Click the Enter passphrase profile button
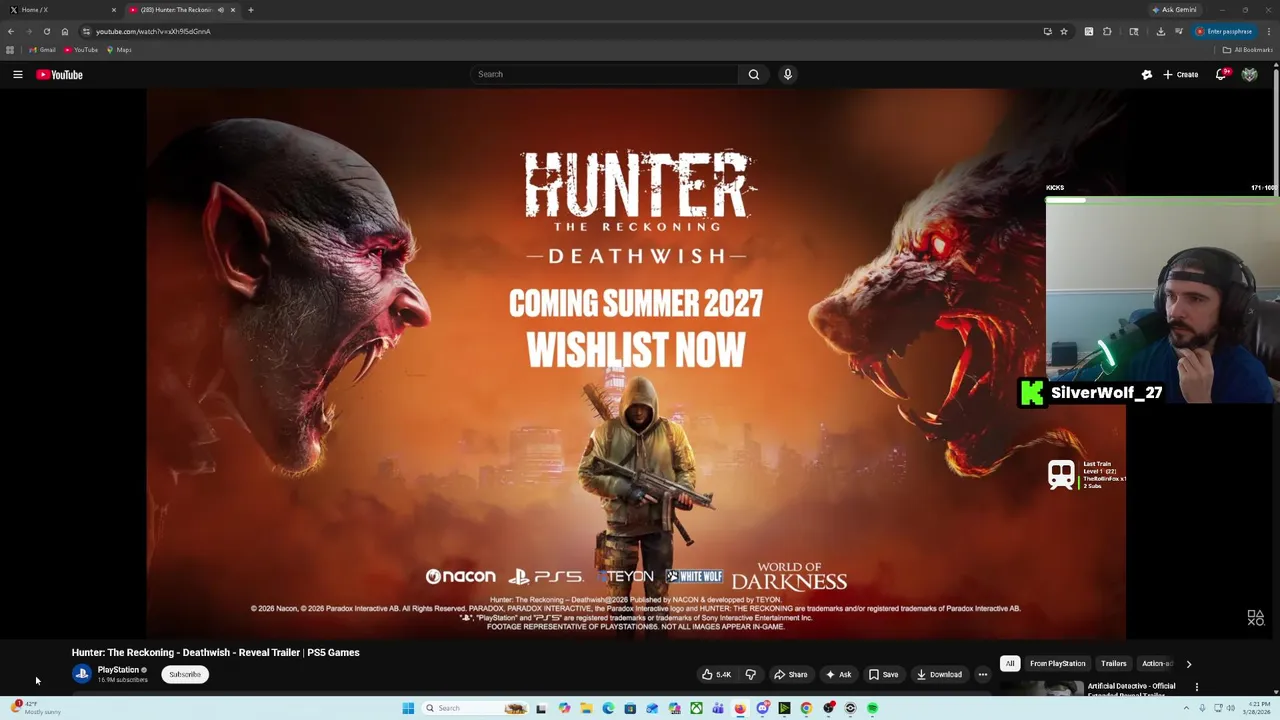The width and height of the screenshot is (1280, 720). [1224, 31]
